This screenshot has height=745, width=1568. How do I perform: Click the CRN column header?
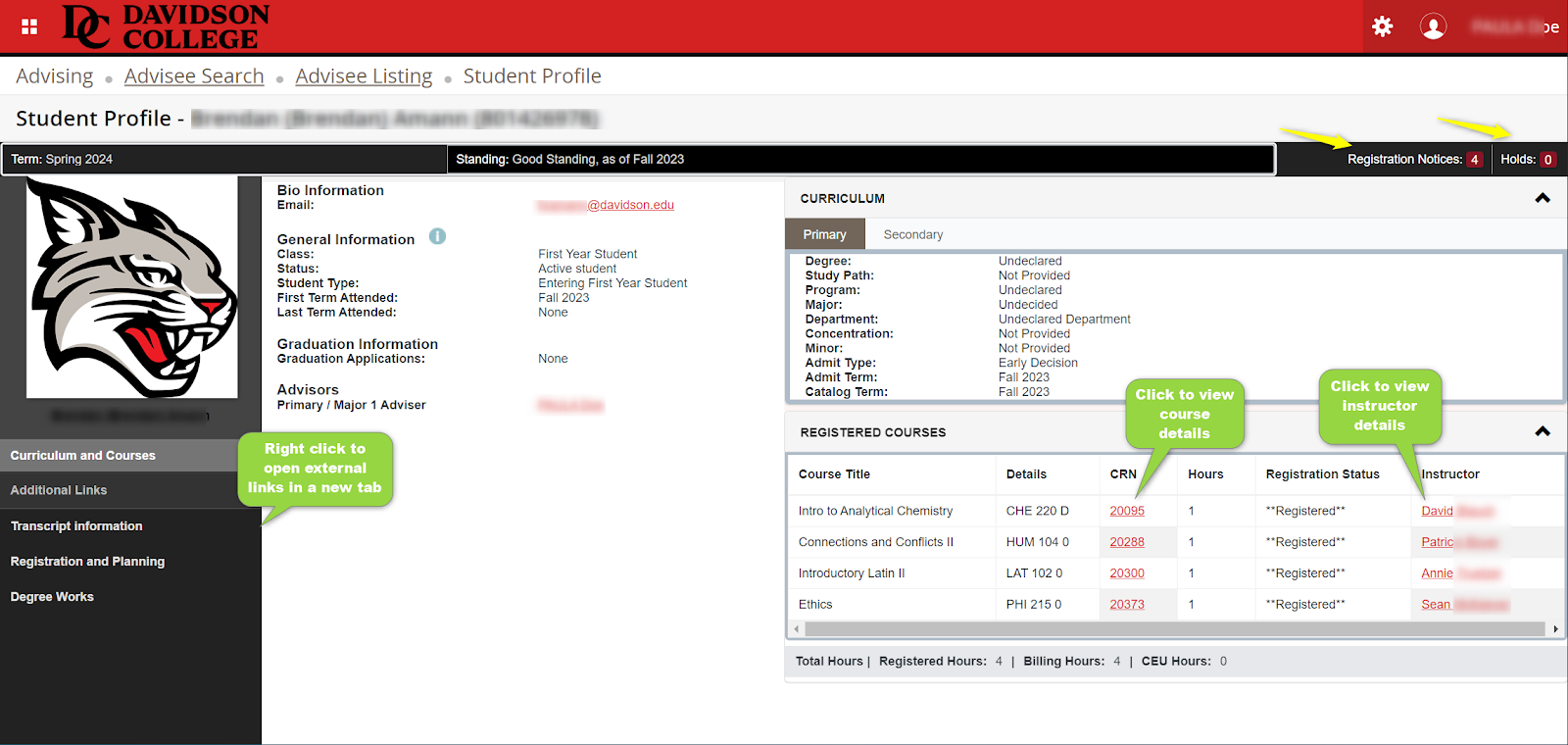(1123, 474)
